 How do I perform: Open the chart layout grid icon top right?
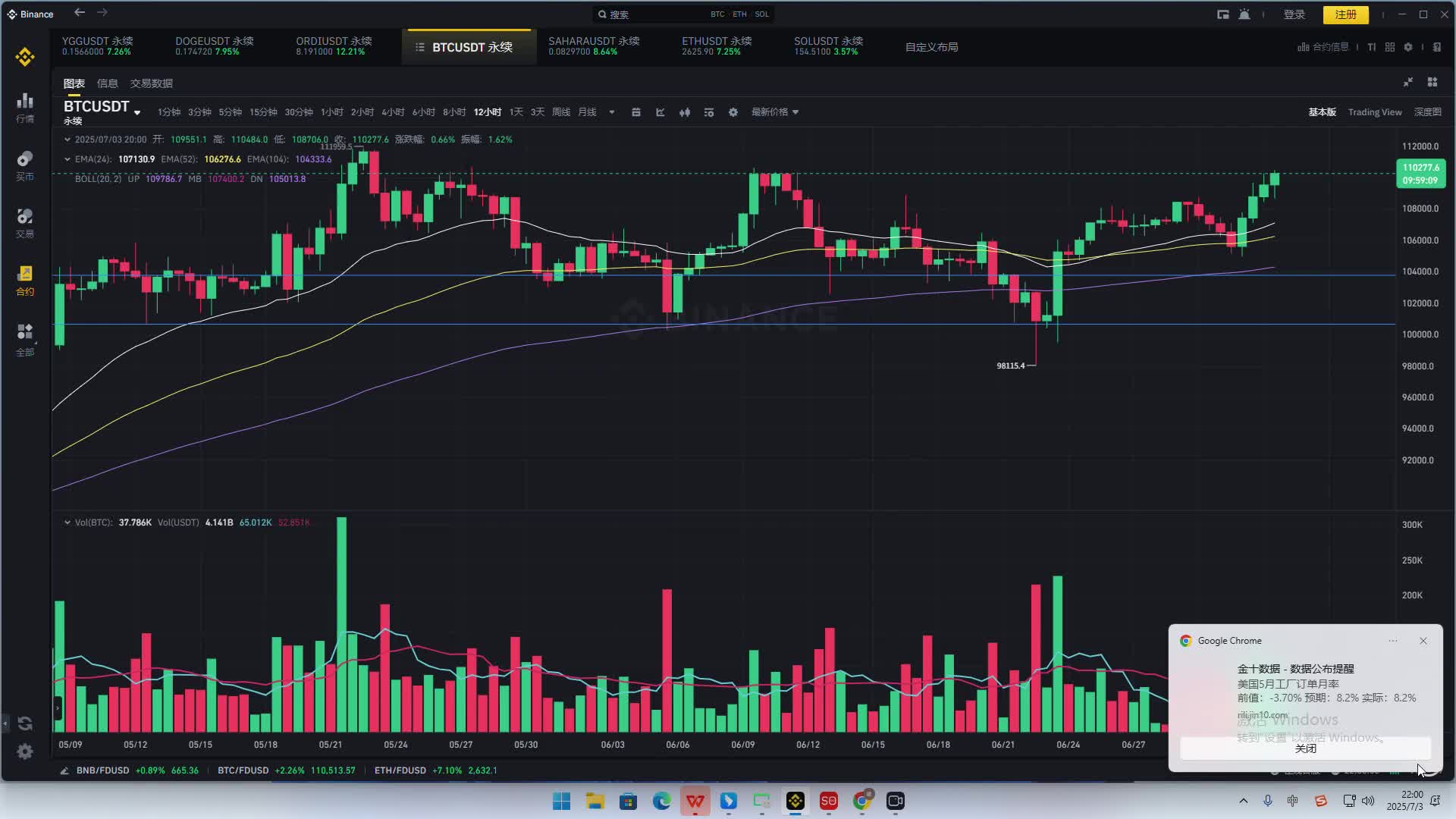click(1432, 82)
